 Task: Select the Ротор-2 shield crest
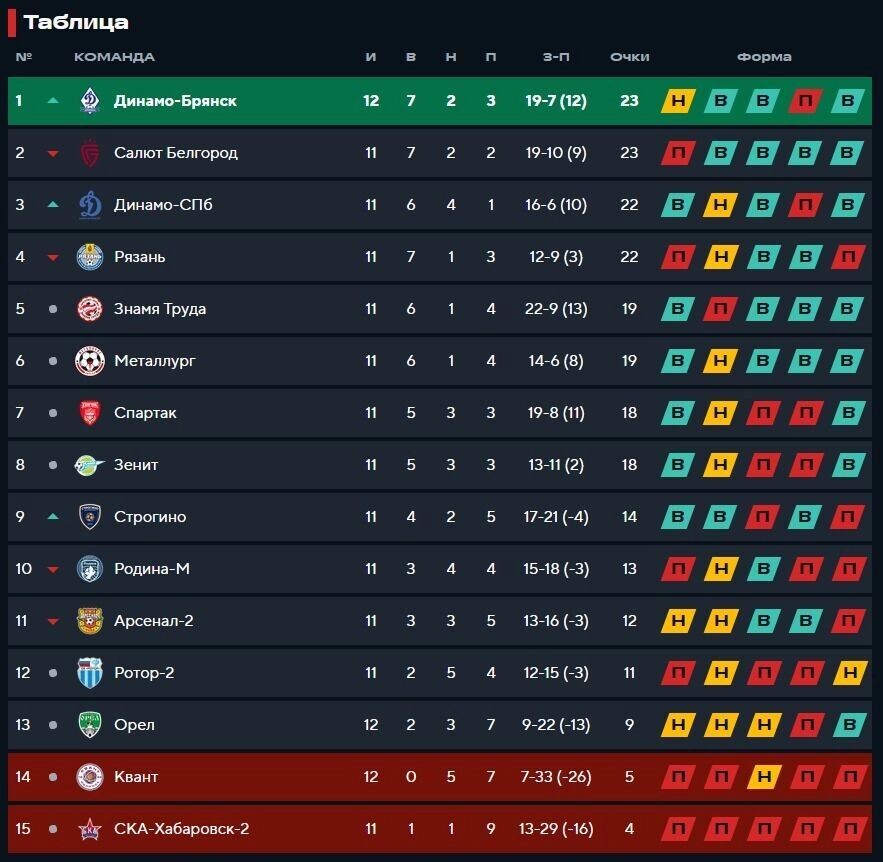pos(90,673)
